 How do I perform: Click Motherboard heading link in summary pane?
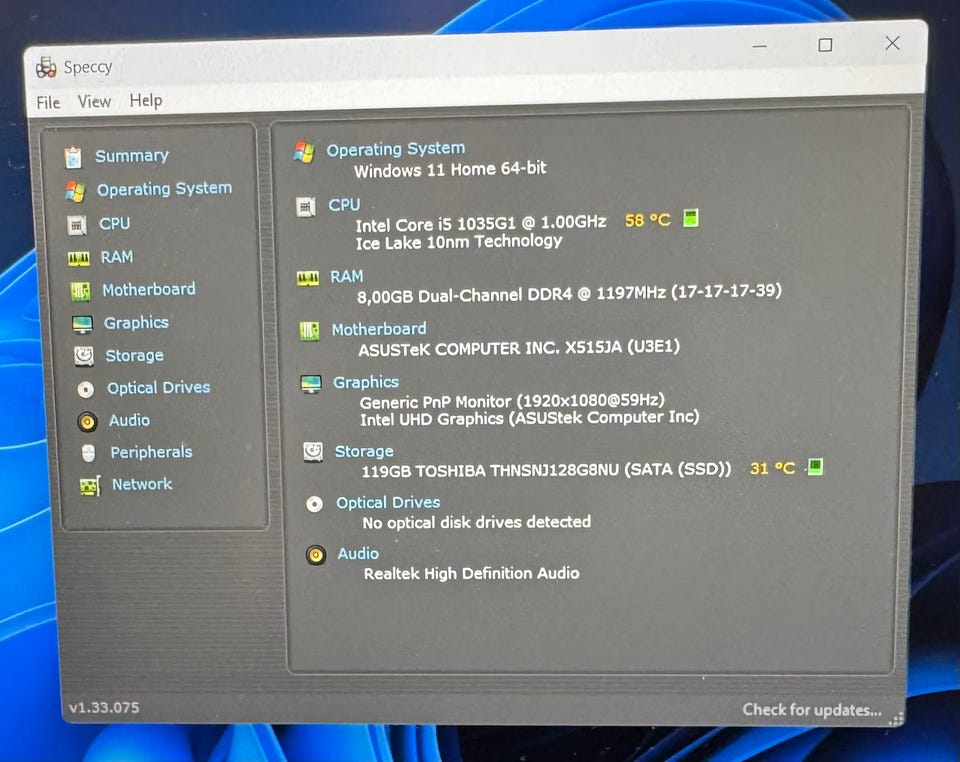[379, 329]
